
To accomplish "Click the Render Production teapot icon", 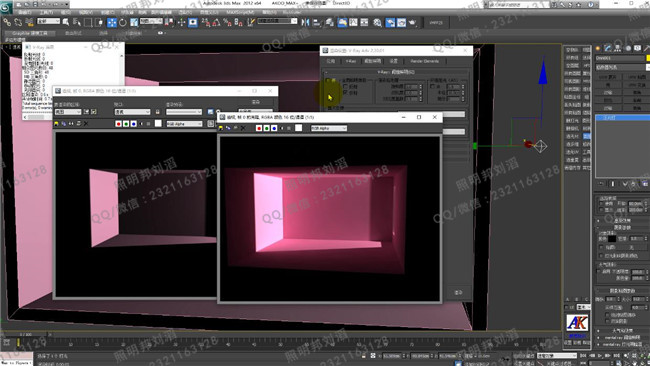I will [x=412, y=22].
